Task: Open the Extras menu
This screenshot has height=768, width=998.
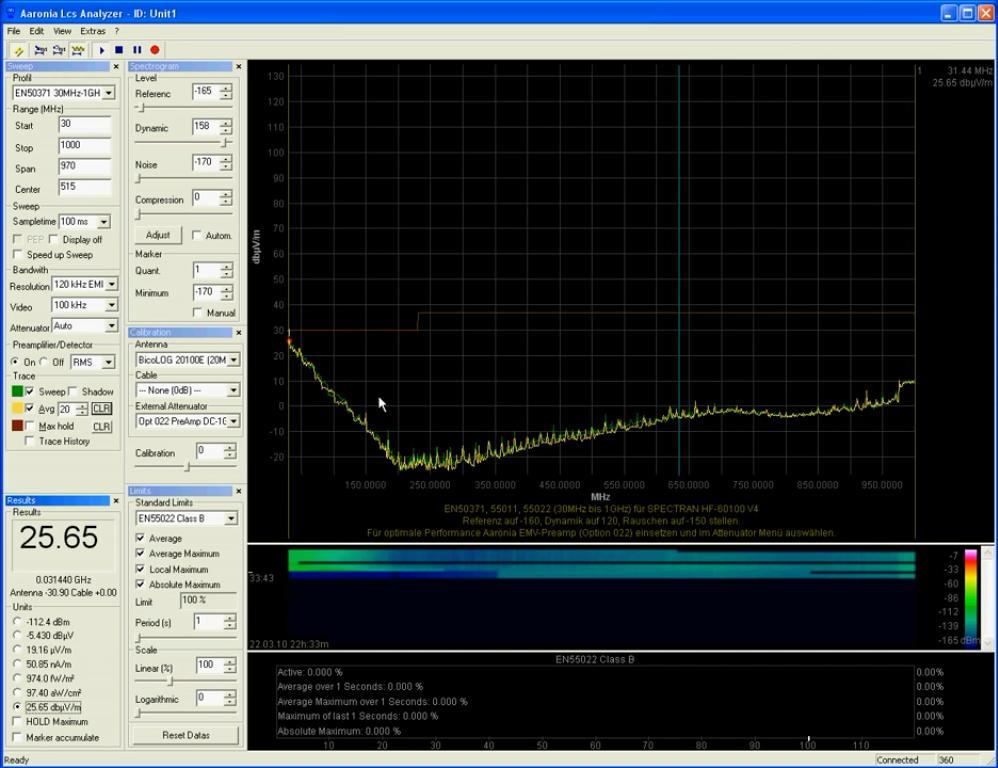Action: click(92, 31)
